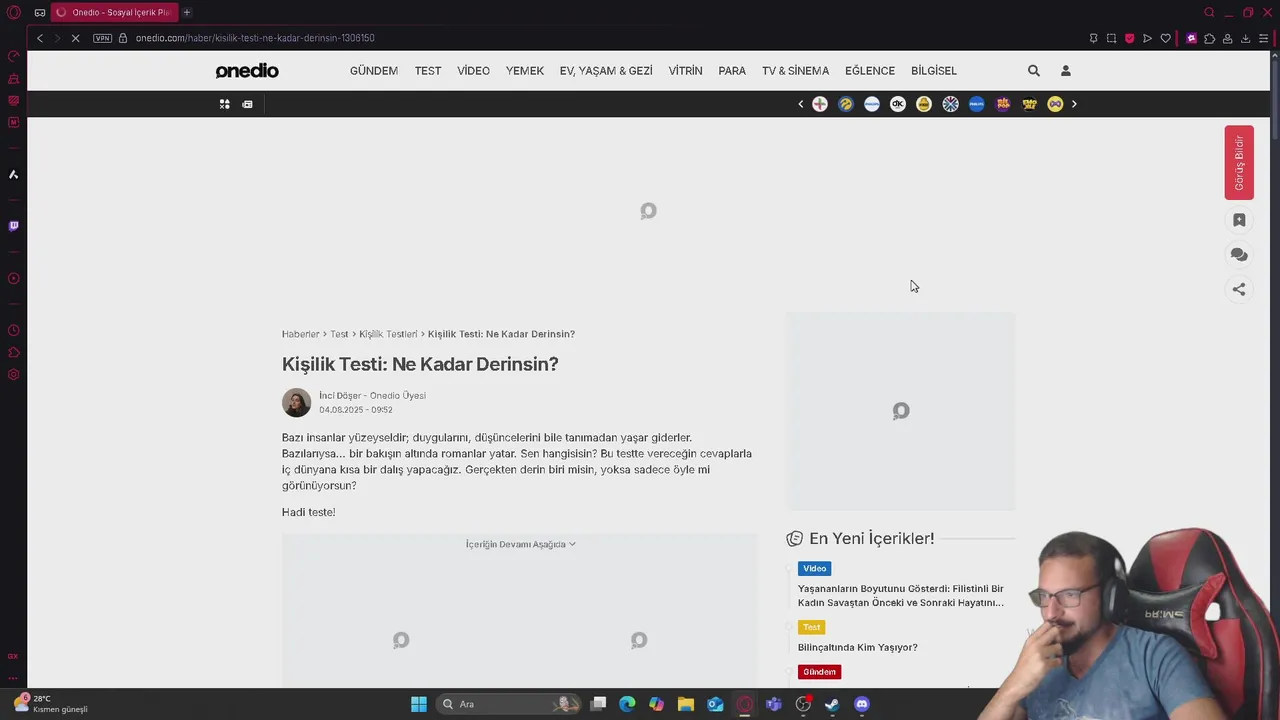Viewport: 1280px width, 720px height.
Task: Open Twitch from Opera sidebar
Action: click(x=13, y=226)
